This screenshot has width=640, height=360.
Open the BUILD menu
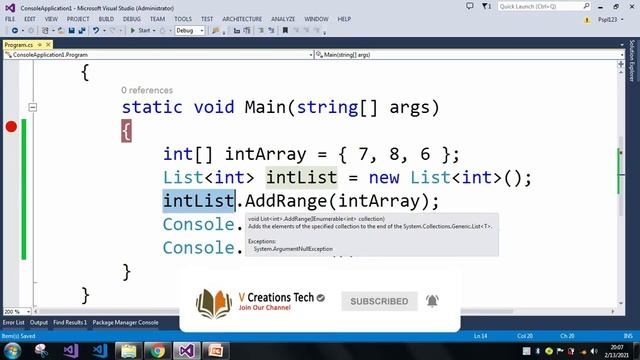pyautogui.click(x=106, y=19)
